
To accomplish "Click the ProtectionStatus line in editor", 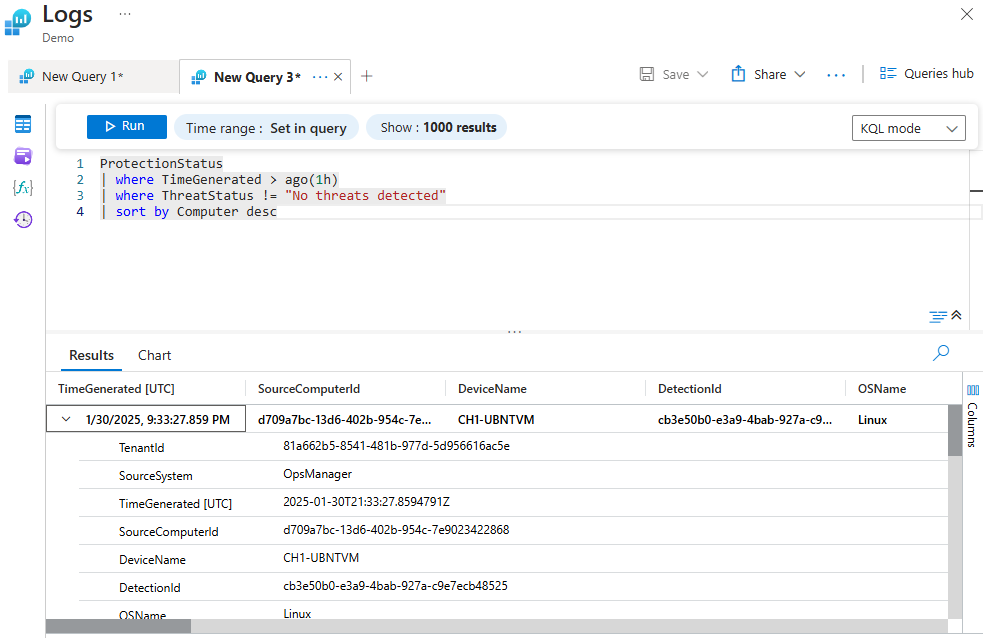I will tap(161, 164).
